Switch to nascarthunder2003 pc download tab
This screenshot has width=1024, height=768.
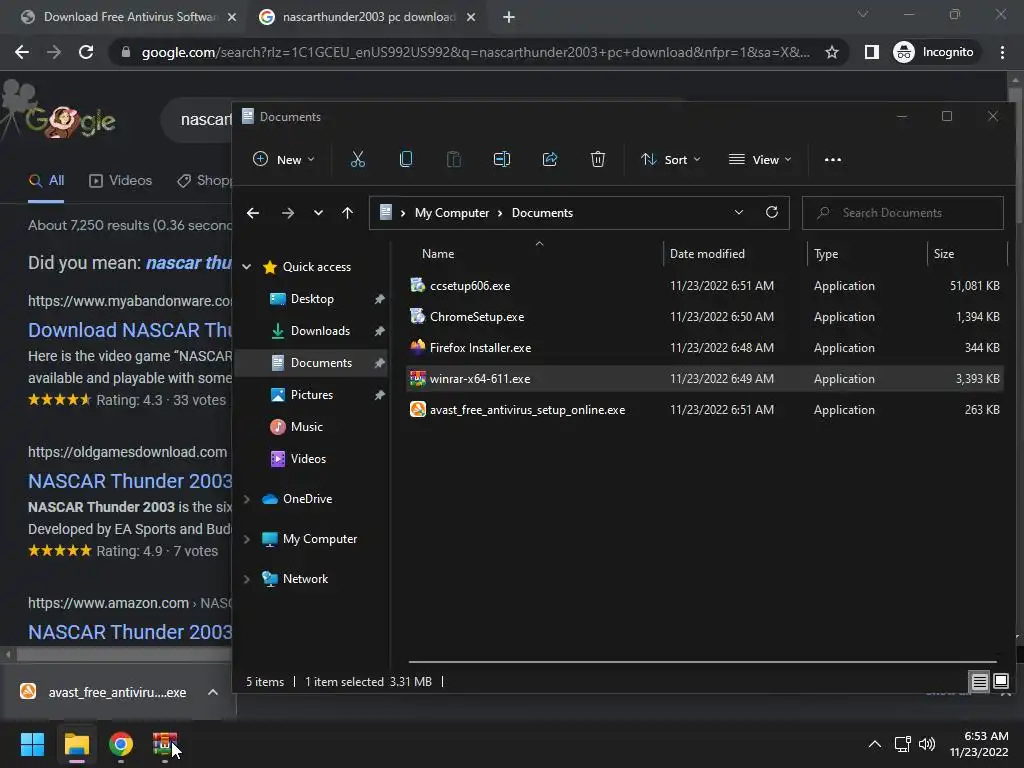click(x=368, y=17)
